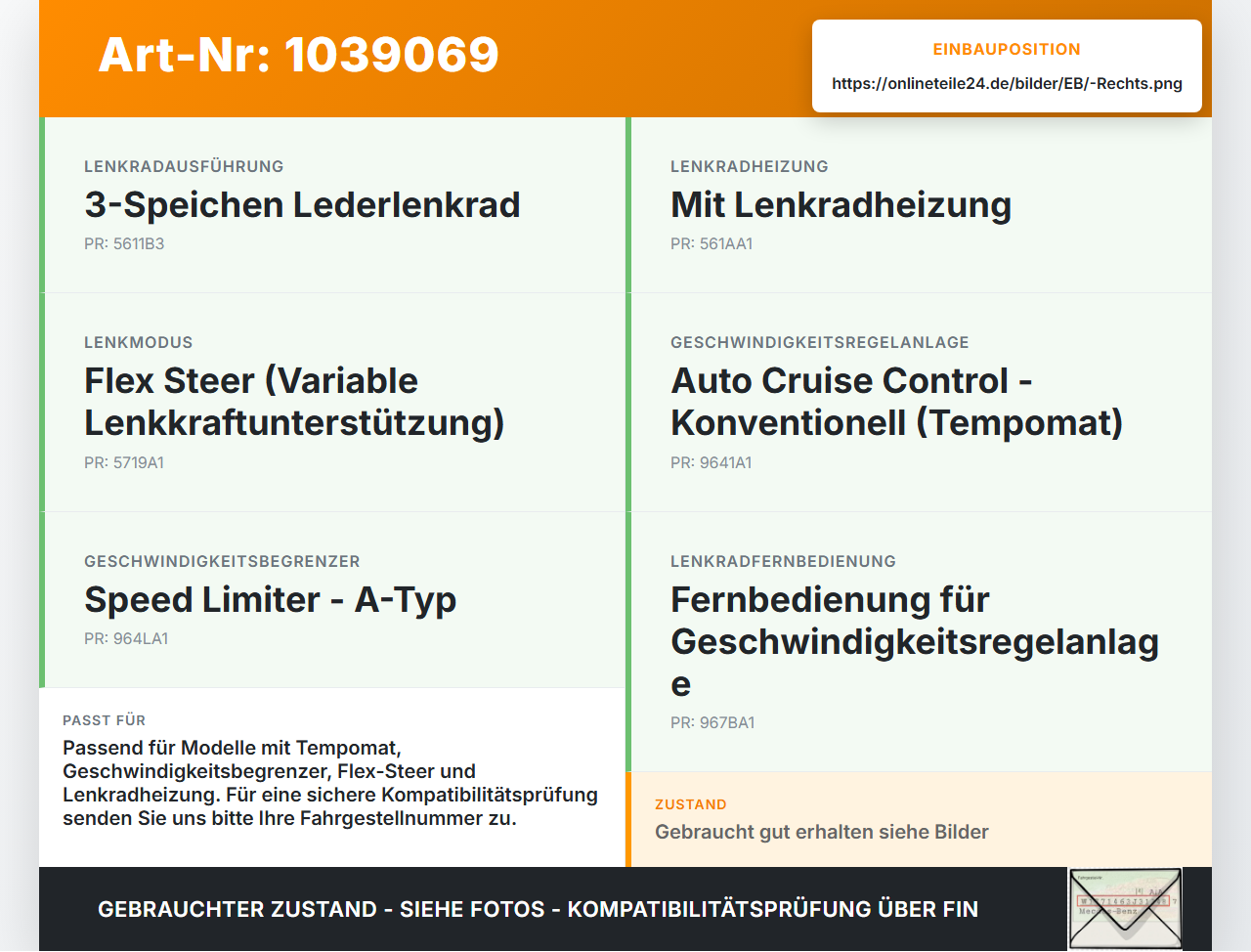Click the PASST FÜR label

pos(104,720)
